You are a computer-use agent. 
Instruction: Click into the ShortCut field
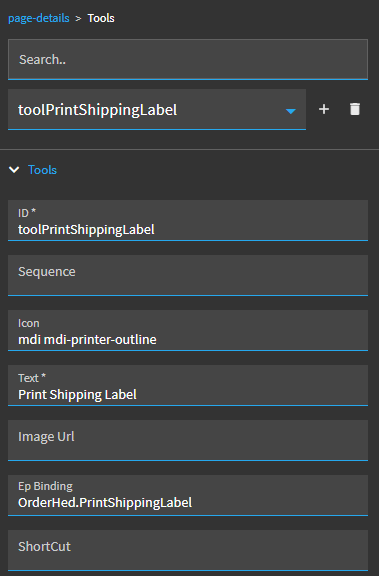click(188, 550)
